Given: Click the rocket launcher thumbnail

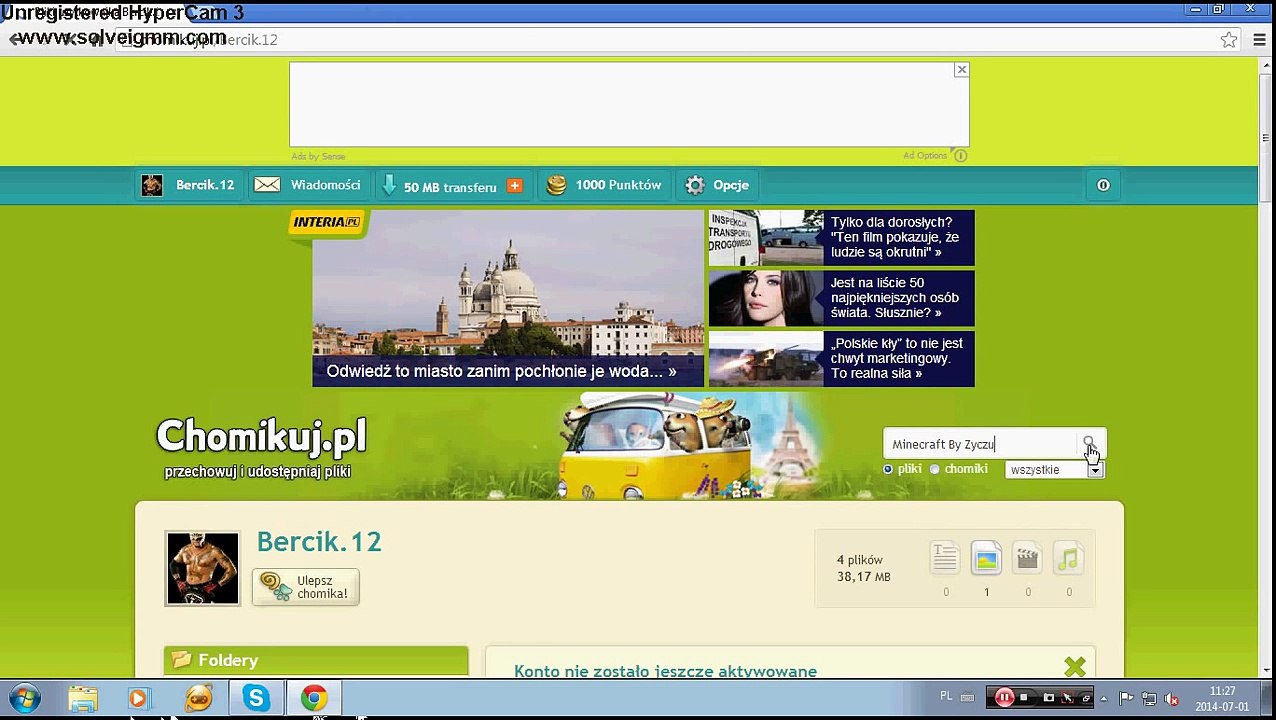Looking at the screenshot, I should (766, 359).
